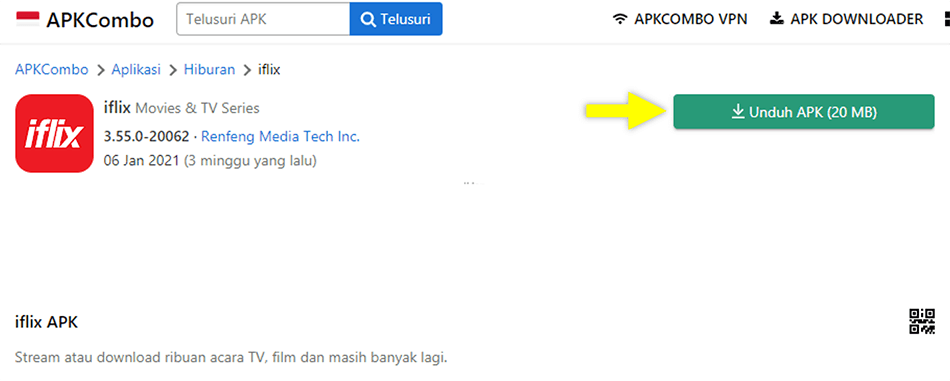Screen dimensions: 950x381
Task: Click the iflix breadcrumb item
Action: point(269,70)
